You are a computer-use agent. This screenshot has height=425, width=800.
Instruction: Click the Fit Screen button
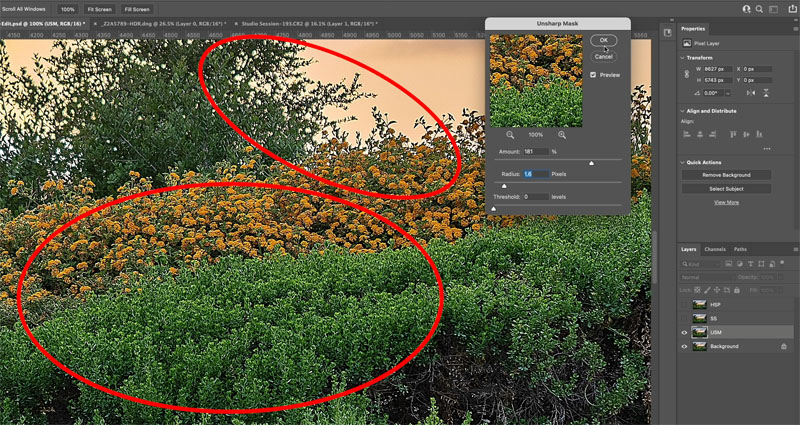99,9
